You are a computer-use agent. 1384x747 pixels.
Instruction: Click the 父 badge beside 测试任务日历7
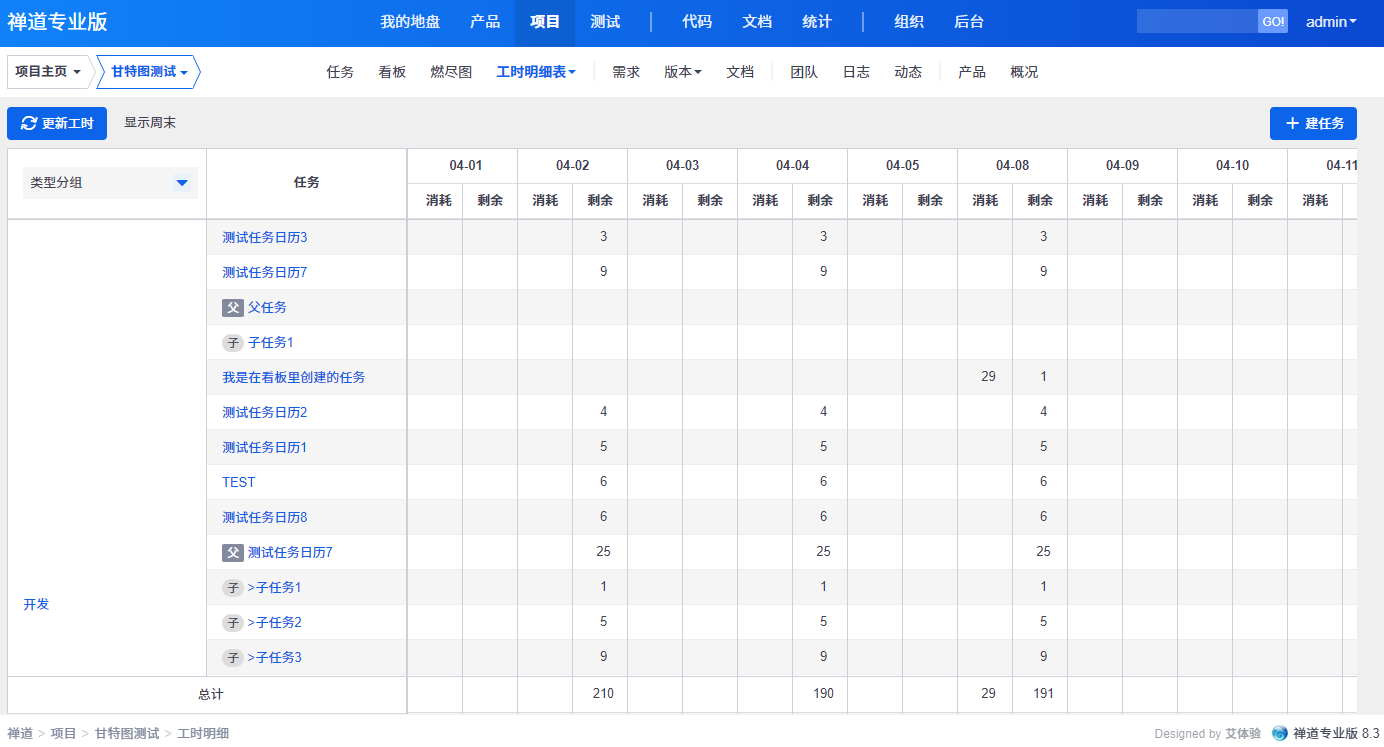[x=233, y=553]
